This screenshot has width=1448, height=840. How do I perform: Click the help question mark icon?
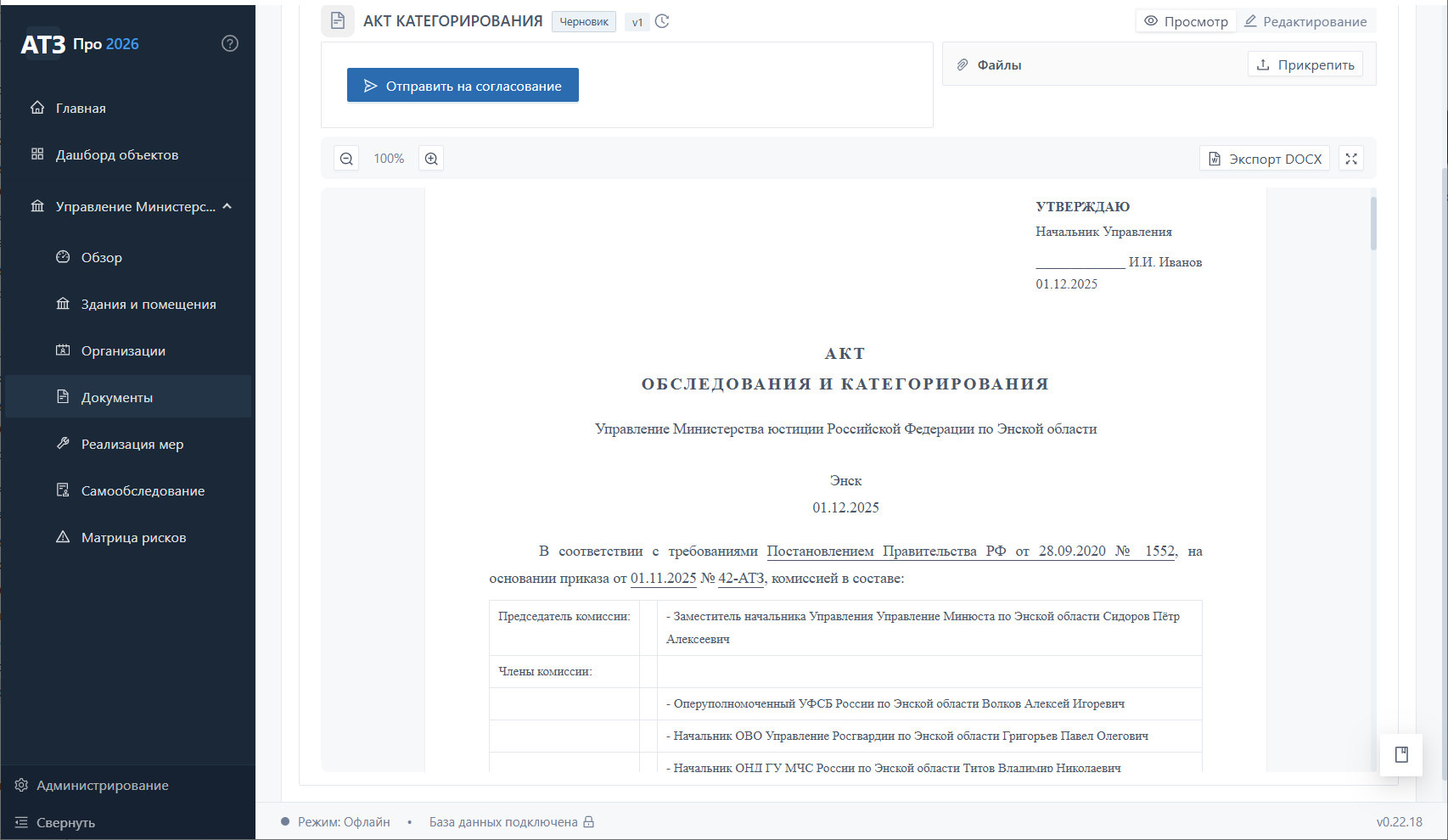[x=230, y=43]
